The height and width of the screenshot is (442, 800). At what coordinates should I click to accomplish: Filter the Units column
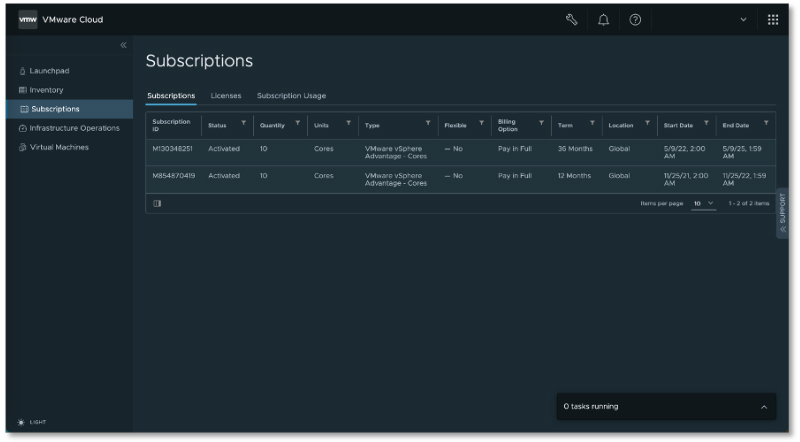pos(348,123)
